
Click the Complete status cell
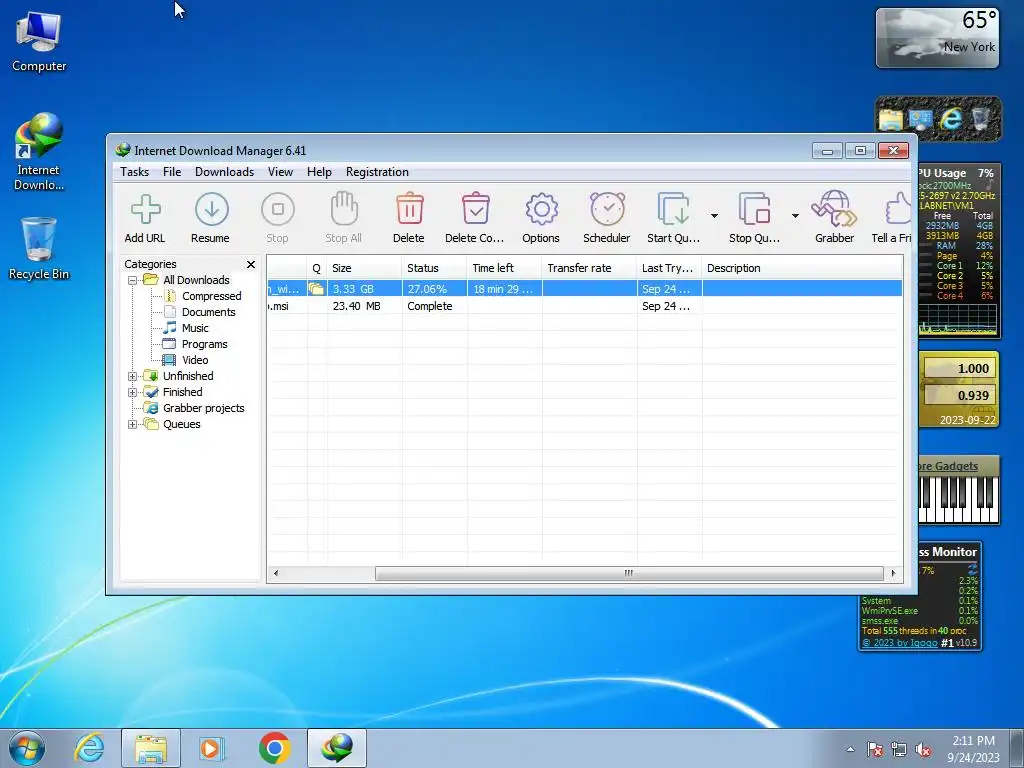(434, 306)
